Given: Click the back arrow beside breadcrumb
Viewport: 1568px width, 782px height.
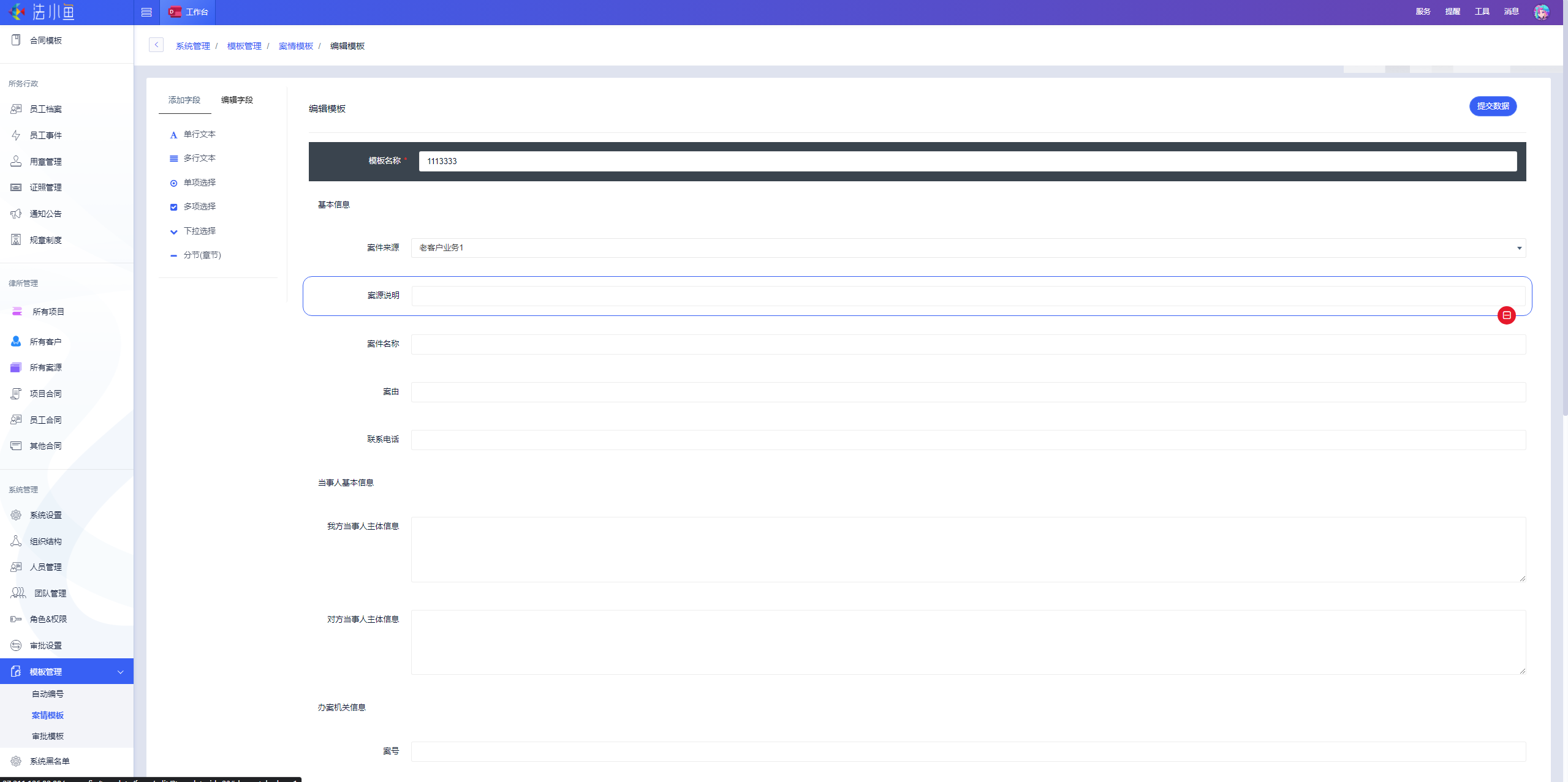Looking at the screenshot, I should coord(156,45).
